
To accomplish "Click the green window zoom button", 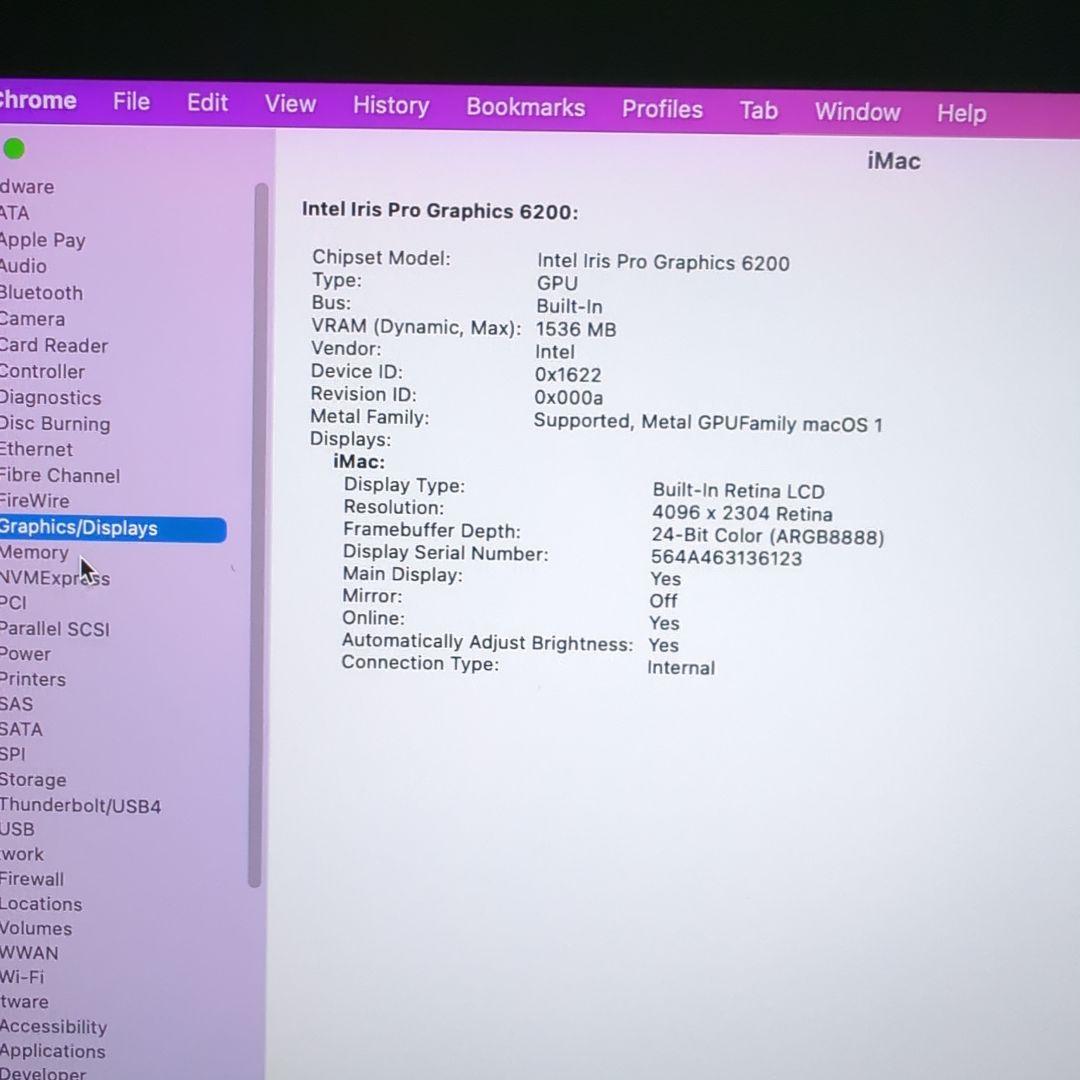I will tap(14, 148).
